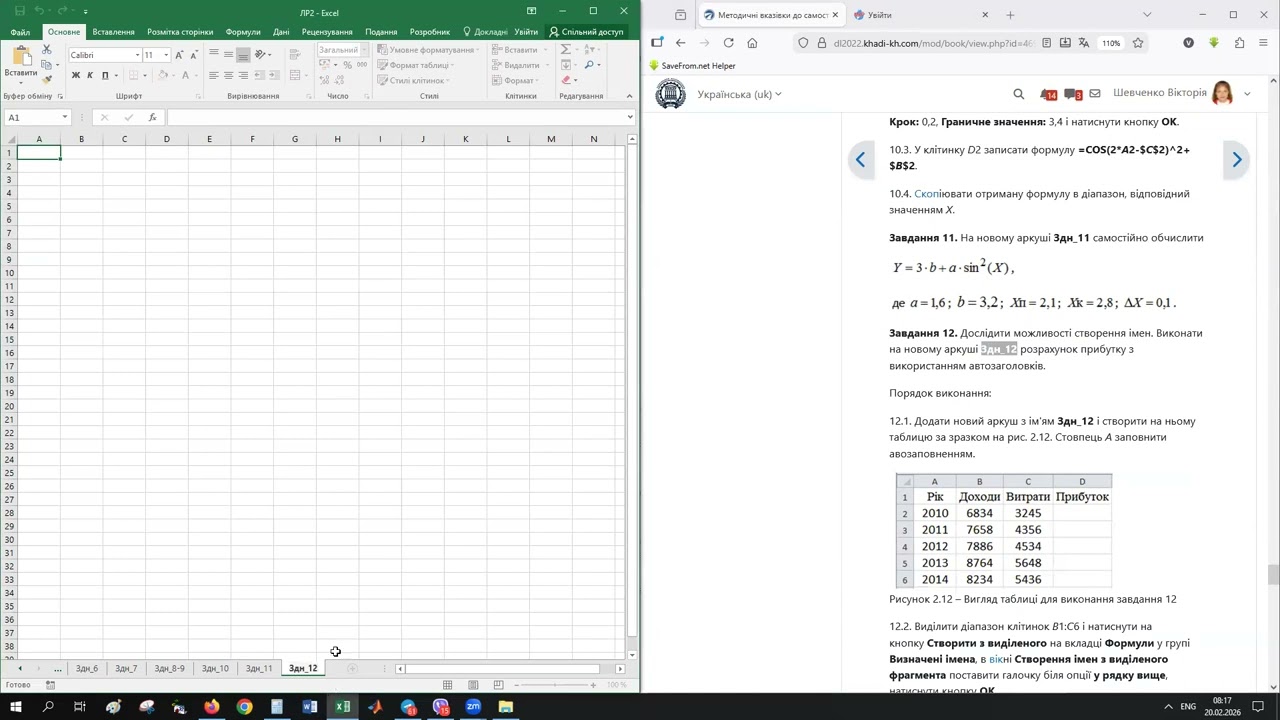Open the font size dropdown showing 11

(x=166, y=55)
